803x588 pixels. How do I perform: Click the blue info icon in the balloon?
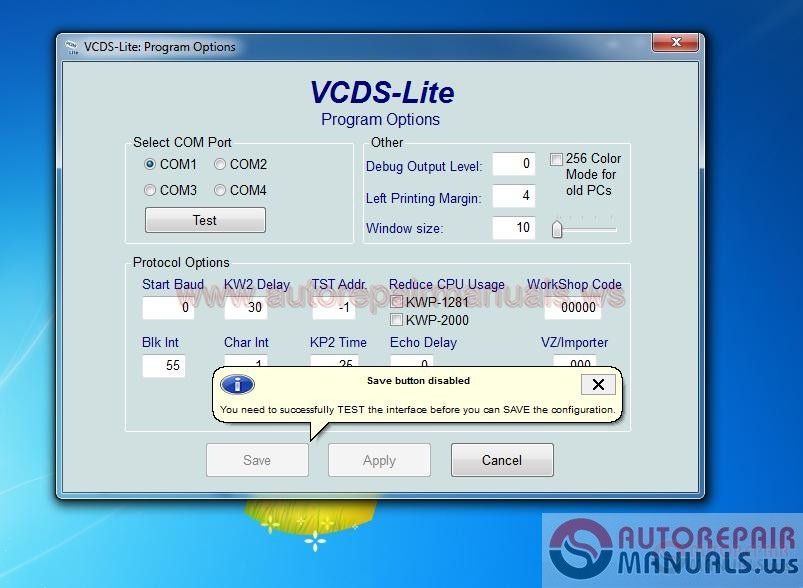[237, 385]
